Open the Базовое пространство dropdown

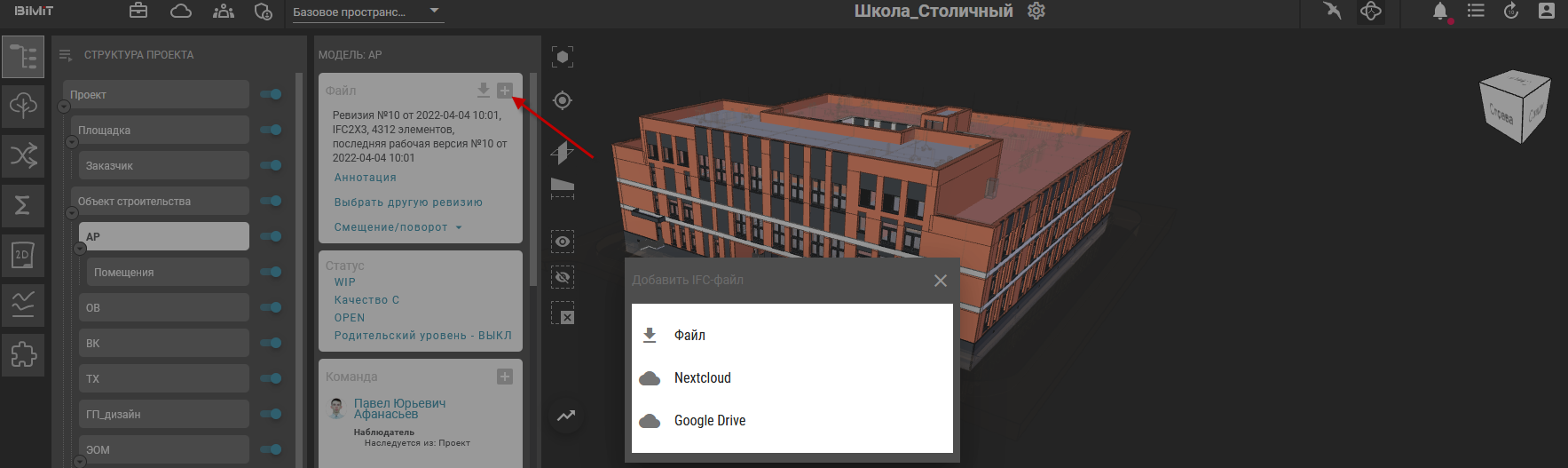(x=367, y=12)
